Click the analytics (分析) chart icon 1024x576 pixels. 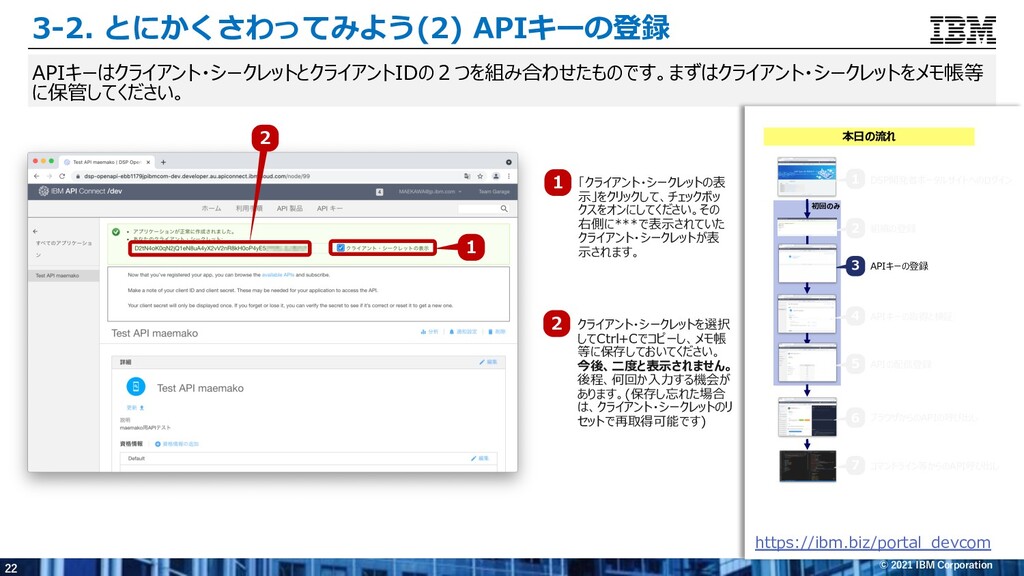click(x=423, y=332)
